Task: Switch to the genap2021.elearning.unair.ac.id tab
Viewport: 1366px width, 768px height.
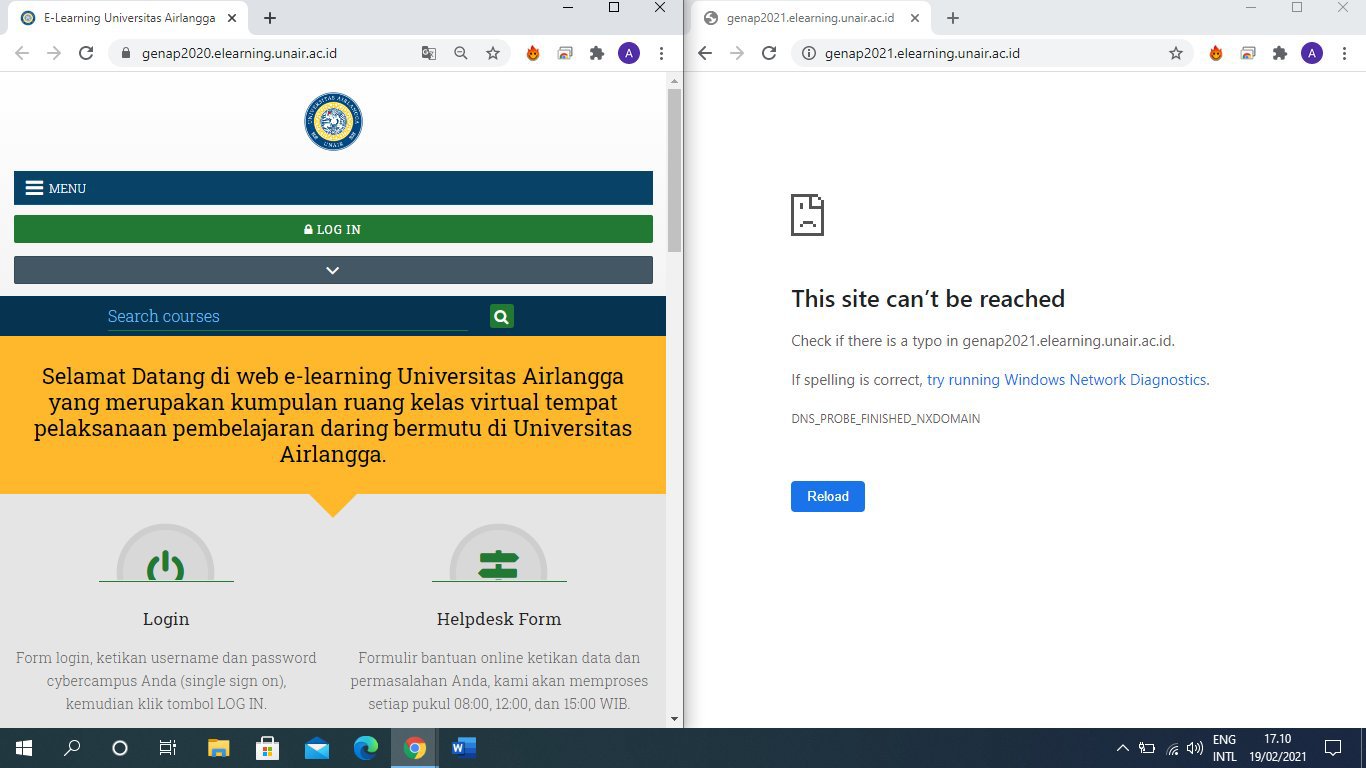Action: 812,18
